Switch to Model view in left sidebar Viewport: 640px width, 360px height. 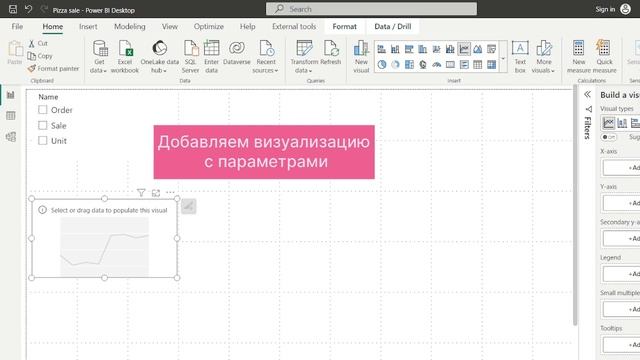tap(11, 137)
